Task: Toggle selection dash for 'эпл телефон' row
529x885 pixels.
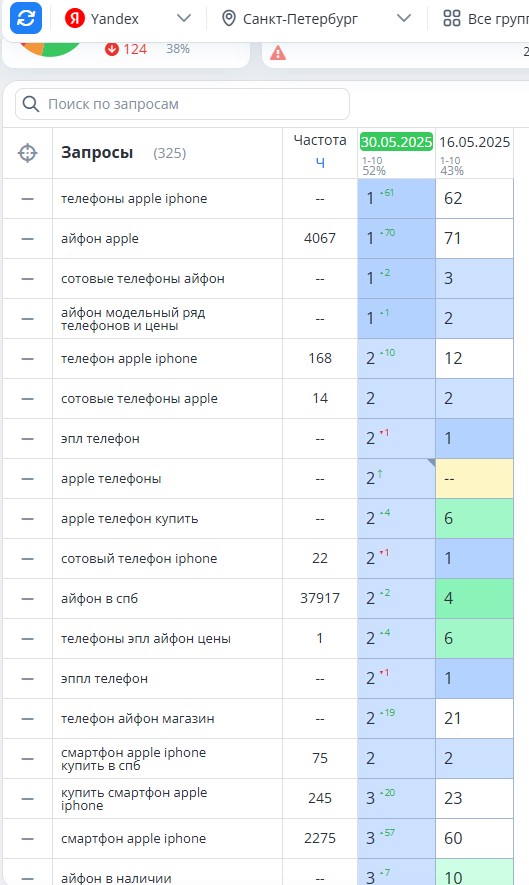Action: pyautogui.click(x=28, y=439)
